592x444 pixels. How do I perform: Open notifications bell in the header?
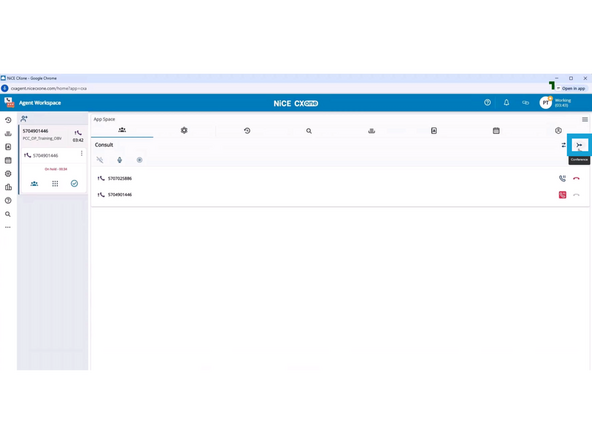click(506, 102)
